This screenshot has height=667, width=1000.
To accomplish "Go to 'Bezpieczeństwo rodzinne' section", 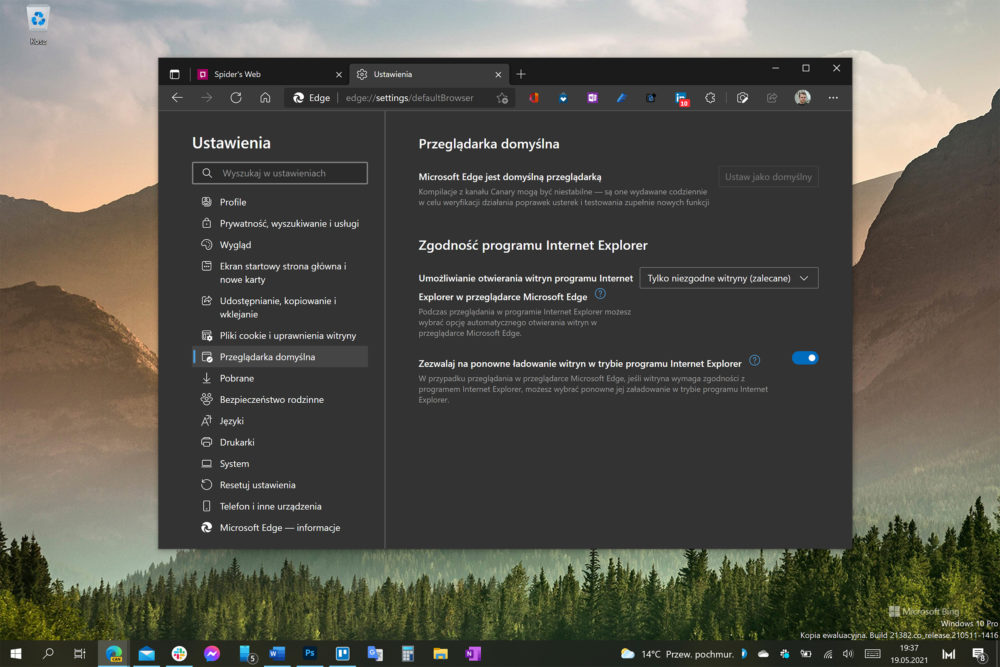I will pyautogui.click(x=280, y=400).
